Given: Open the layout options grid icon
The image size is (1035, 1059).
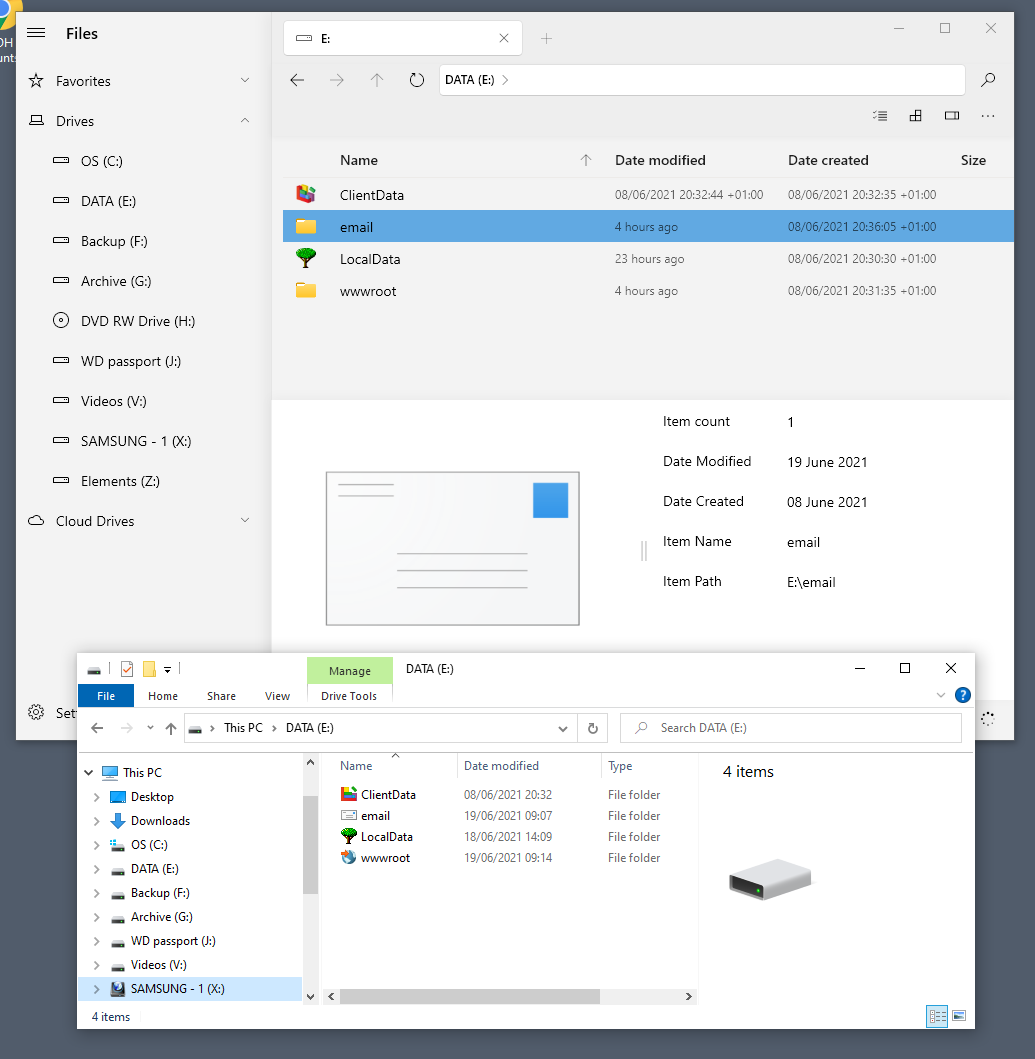Looking at the screenshot, I should [x=915, y=115].
